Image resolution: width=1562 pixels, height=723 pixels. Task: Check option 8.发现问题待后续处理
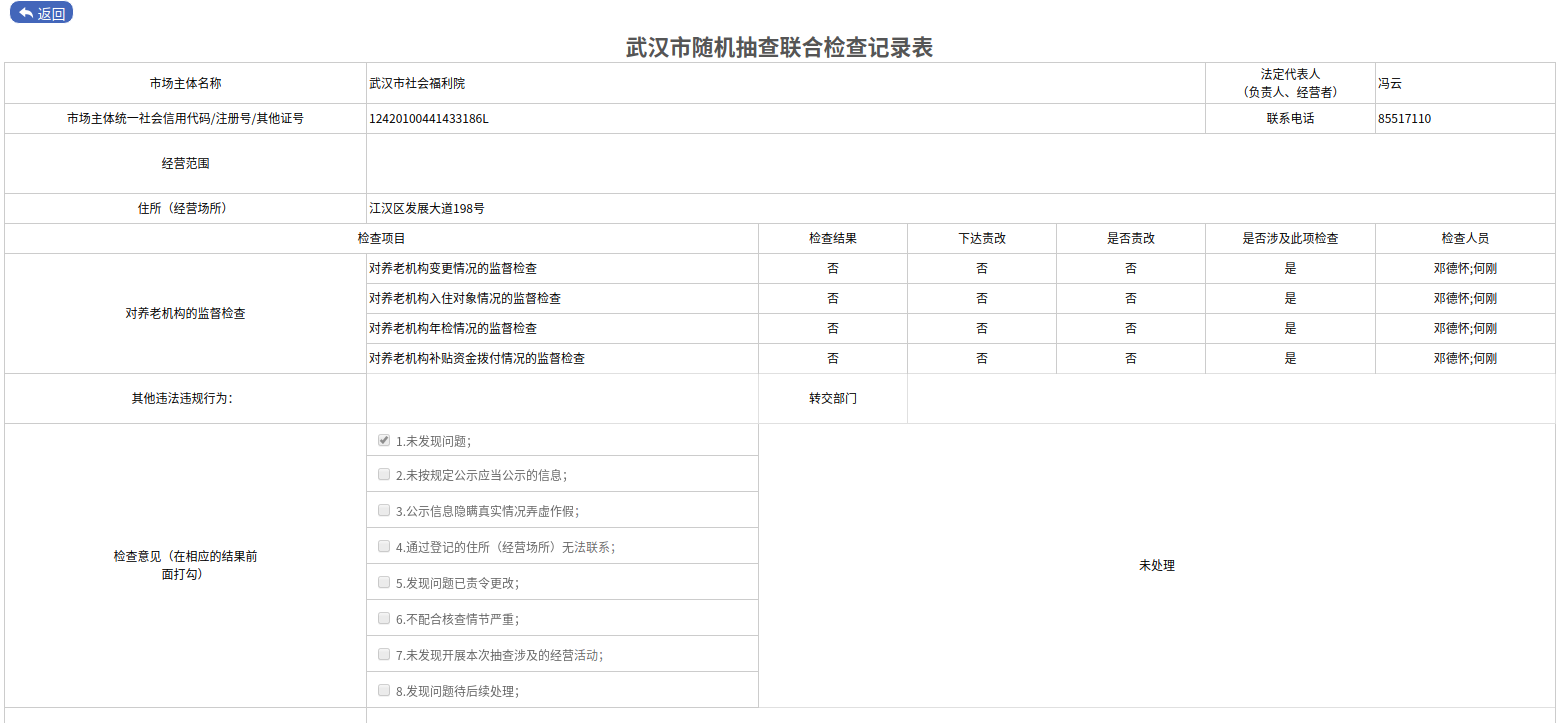tap(384, 689)
